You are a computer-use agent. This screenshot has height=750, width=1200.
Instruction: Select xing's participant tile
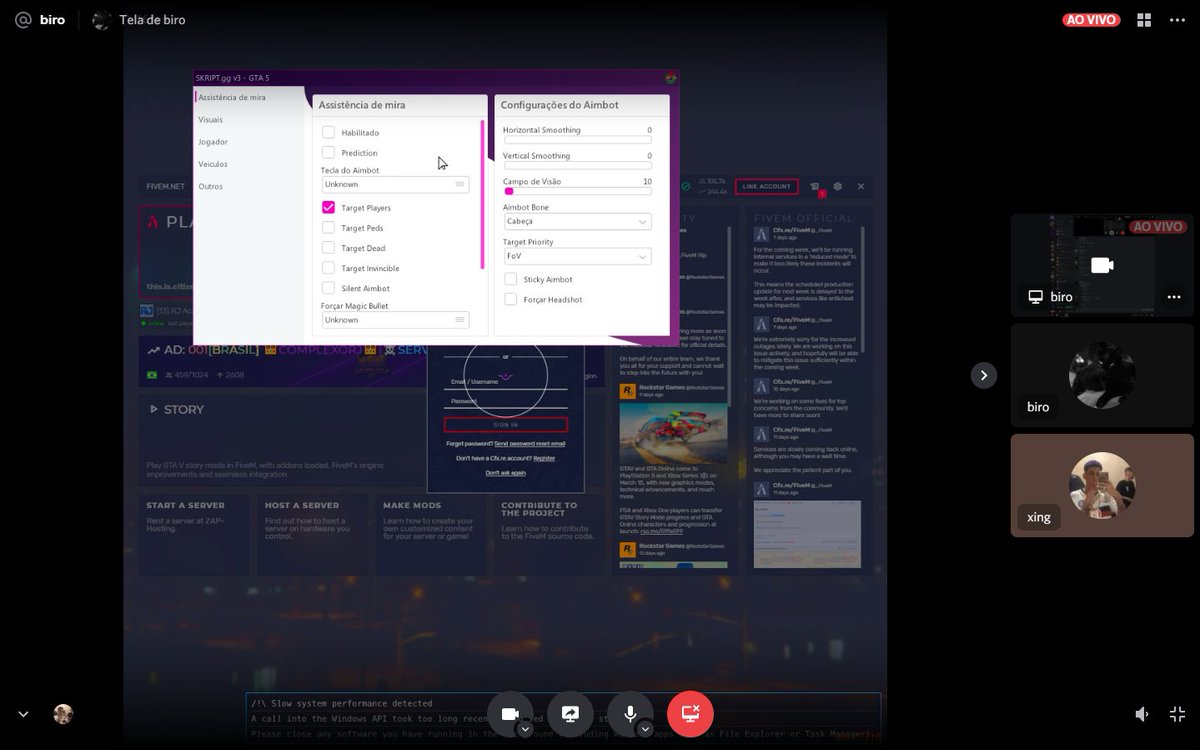1102,485
